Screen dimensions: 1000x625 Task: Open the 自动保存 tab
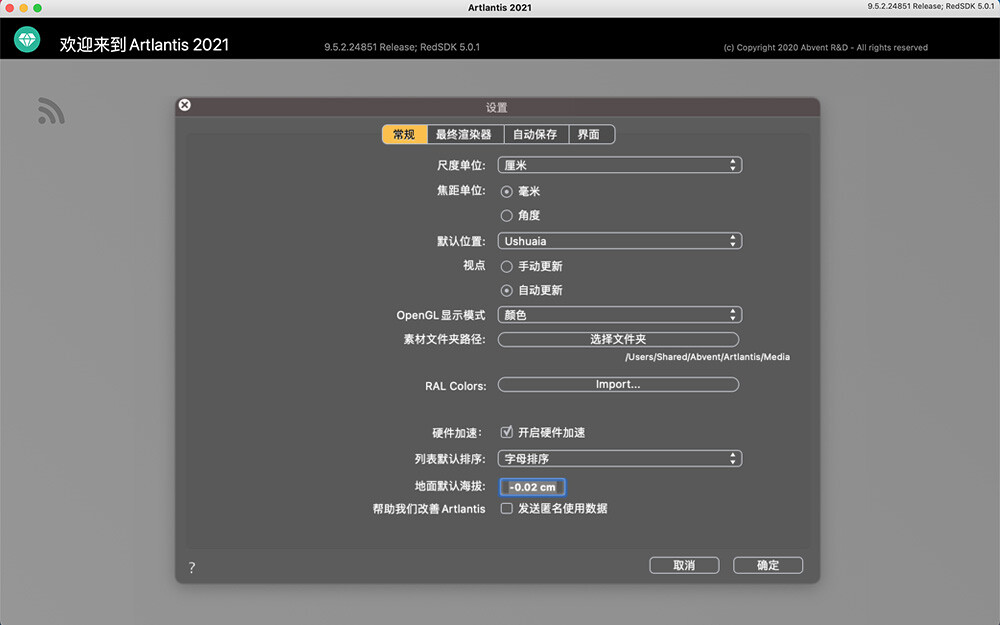point(535,135)
